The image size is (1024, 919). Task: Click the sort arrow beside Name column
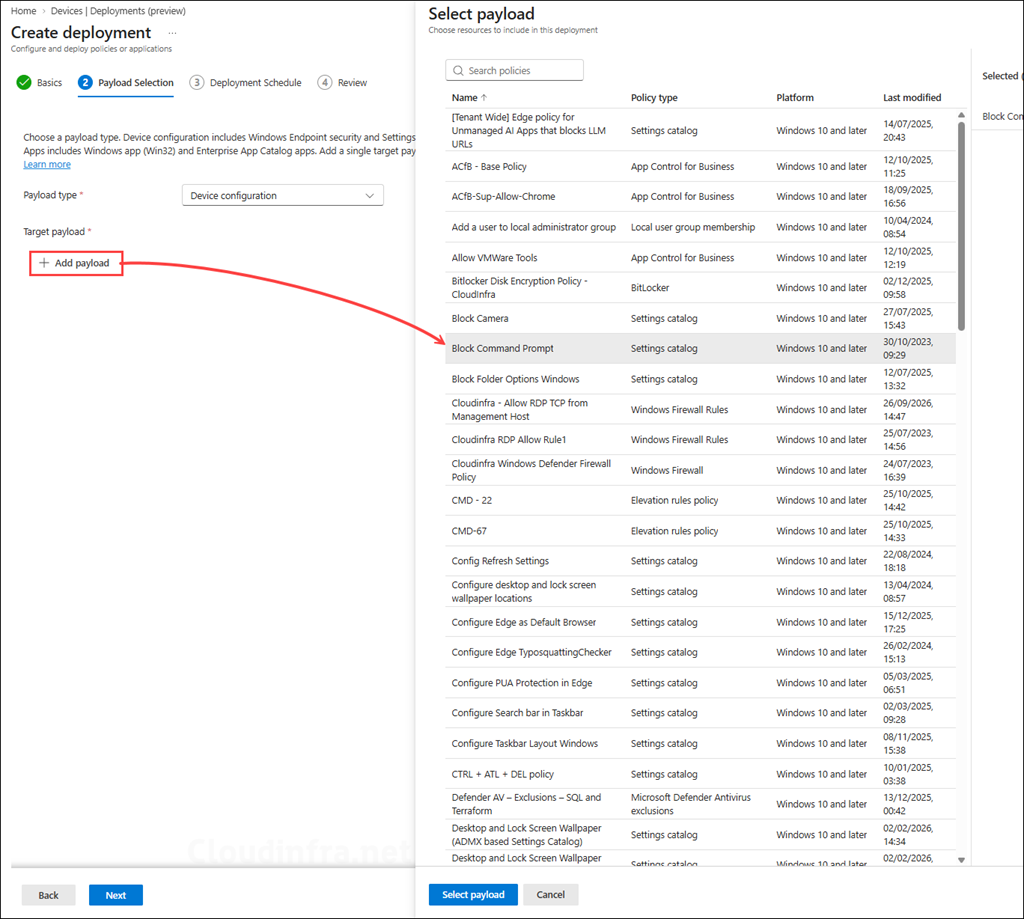(484, 98)
